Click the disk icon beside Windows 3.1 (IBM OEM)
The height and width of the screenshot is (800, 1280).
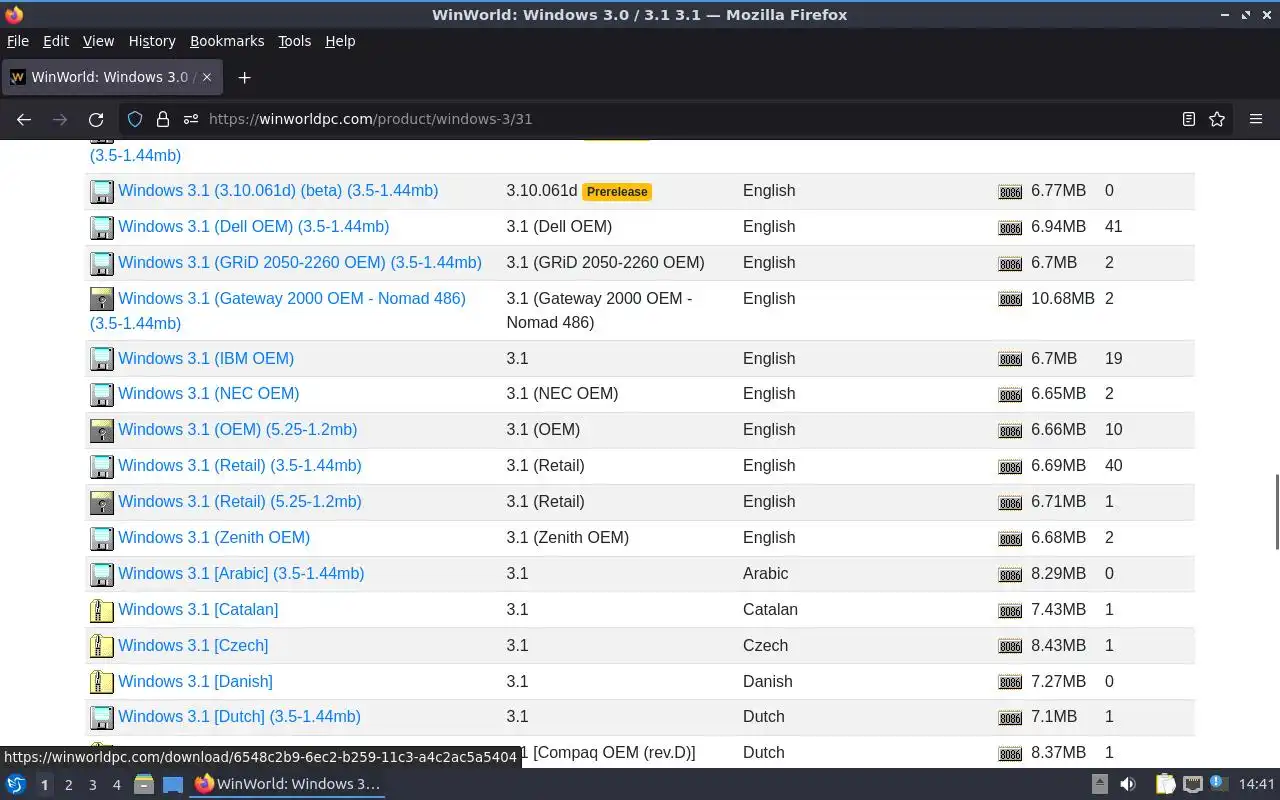pyautogui.click(x=102, y=360)
